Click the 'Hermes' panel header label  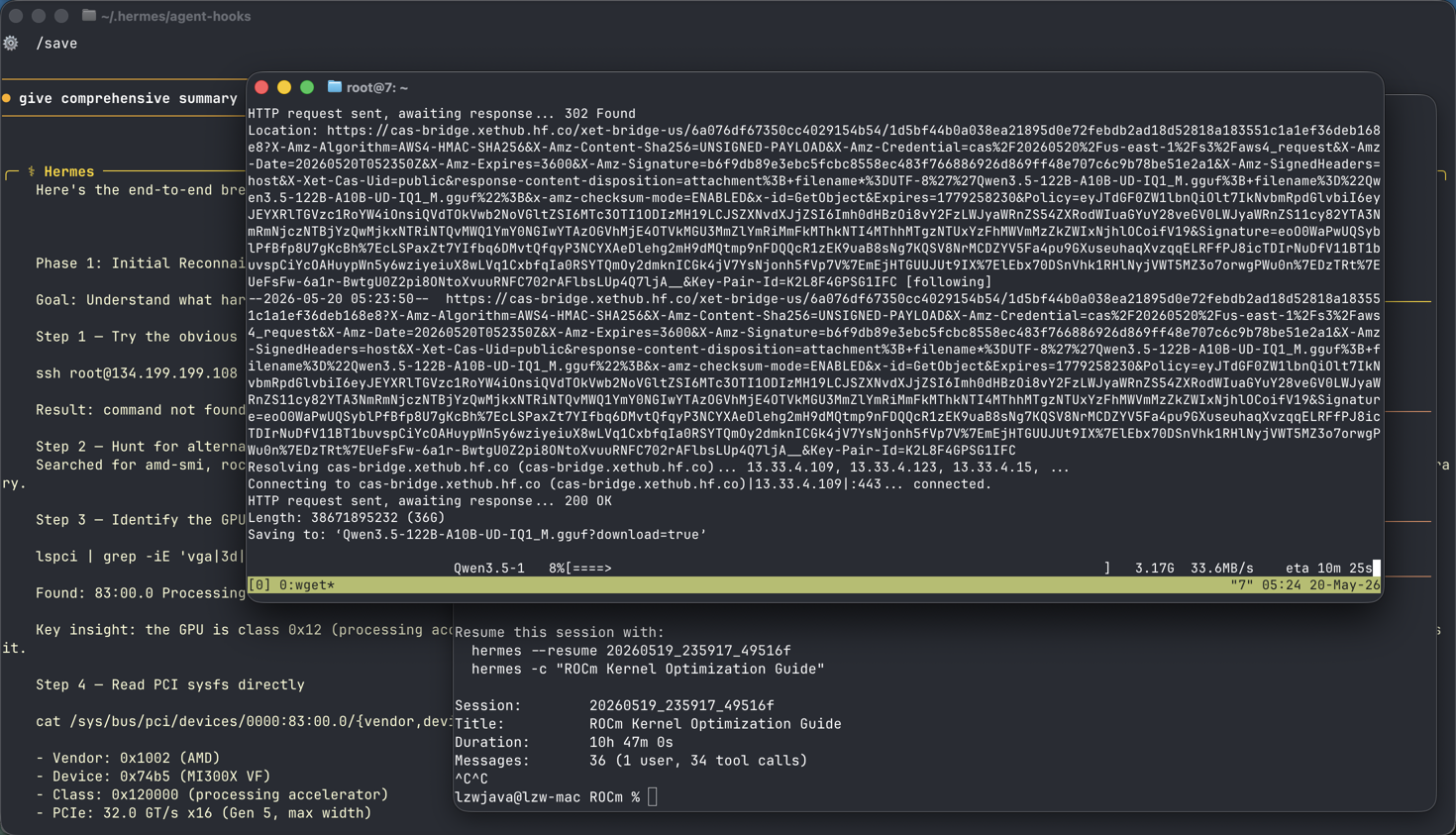68,171
